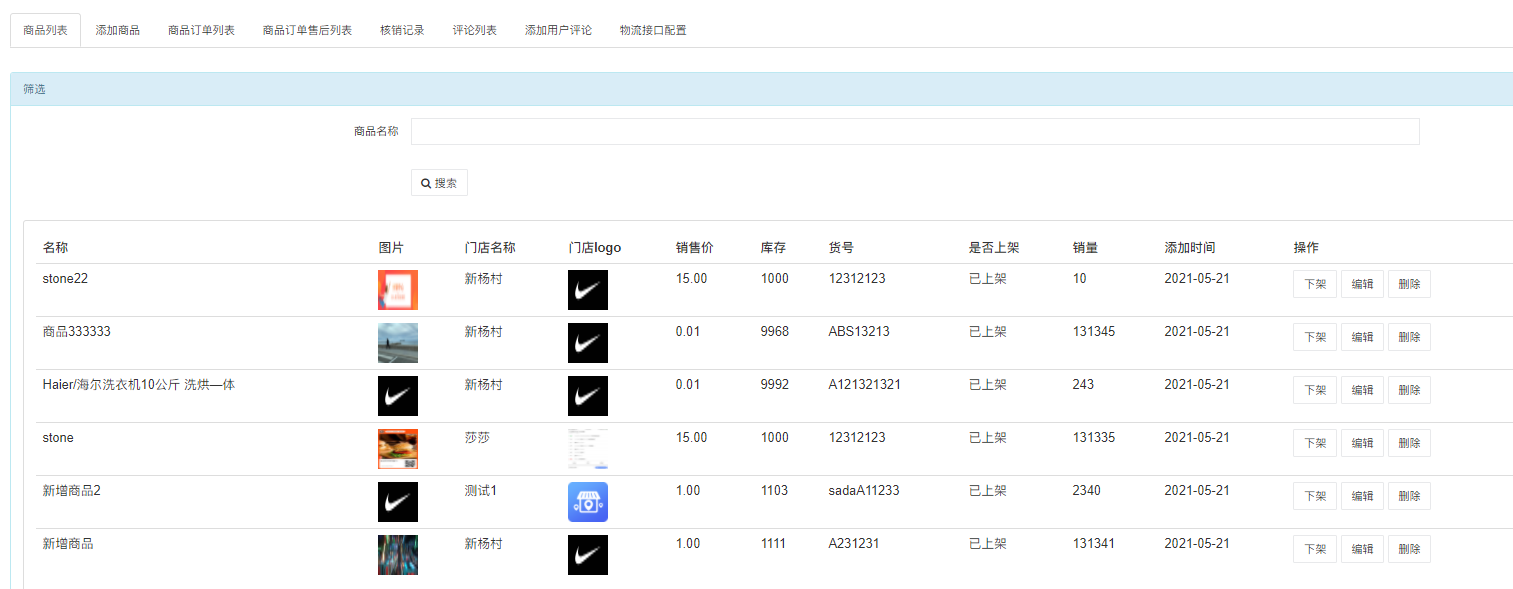Edit the Haier洗衣机 product

[x=1362, y=390]
